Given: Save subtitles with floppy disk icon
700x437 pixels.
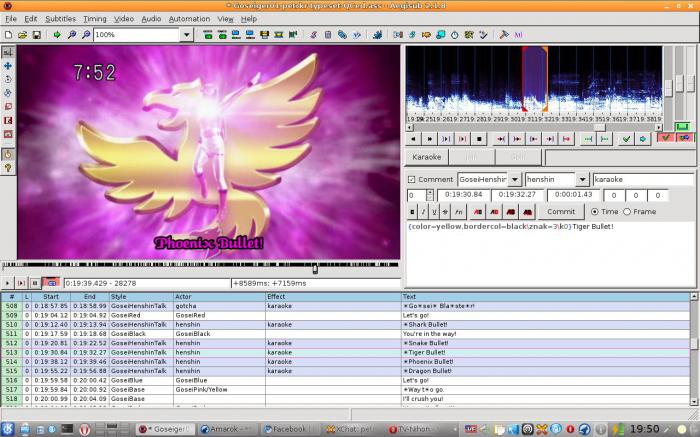Looking at the screenshot, I should 37,34.
